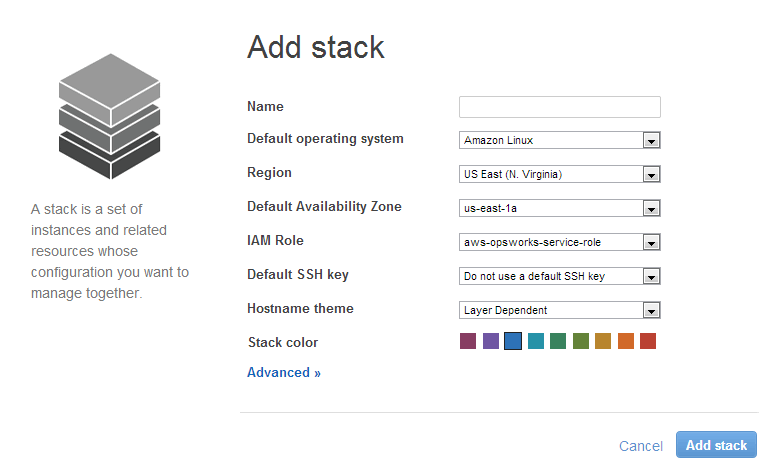
Task: Select the red stack color swatch
Action: pyautogui.click(x=648, y=341)
